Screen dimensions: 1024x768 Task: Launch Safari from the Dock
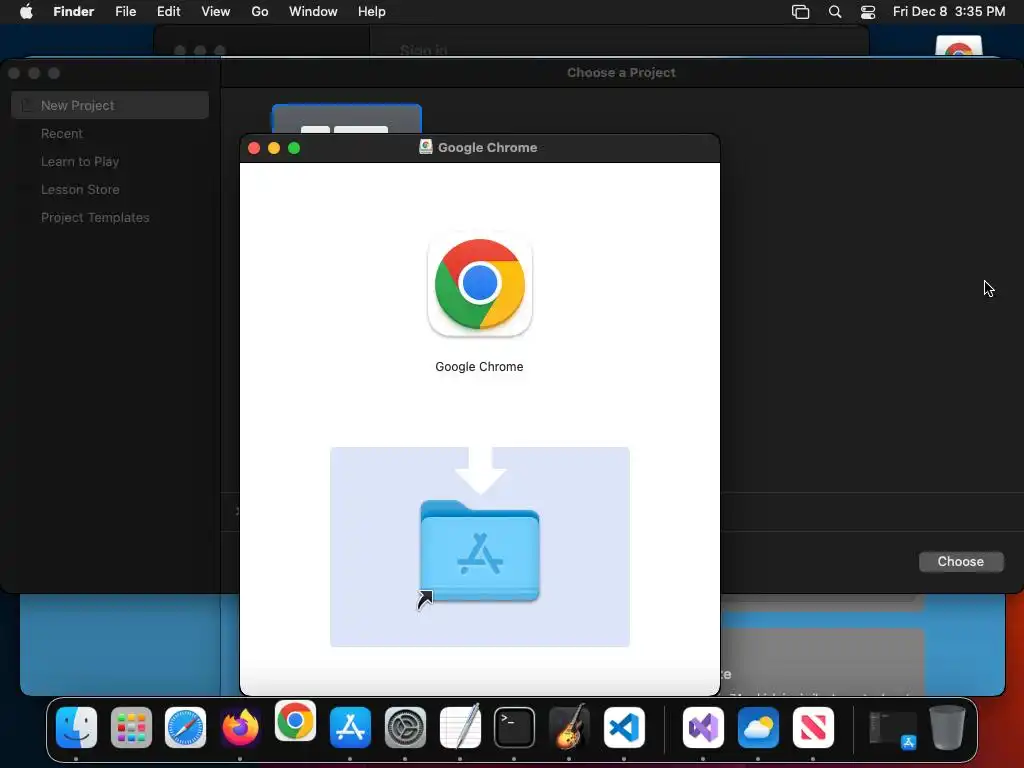pos(185,727)
